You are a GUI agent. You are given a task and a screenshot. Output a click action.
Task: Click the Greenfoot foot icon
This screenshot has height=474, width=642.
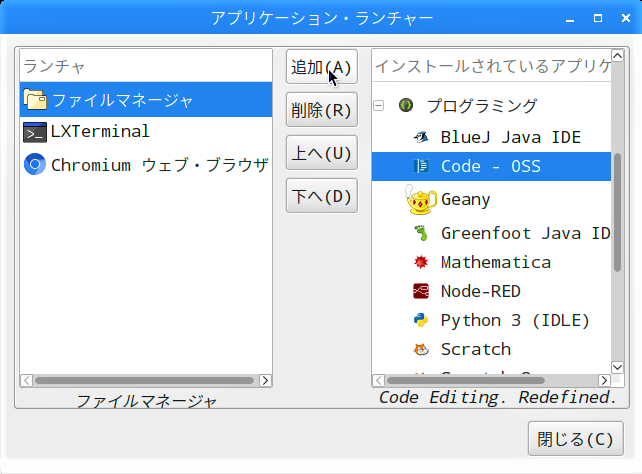click(x=421, y=233)
